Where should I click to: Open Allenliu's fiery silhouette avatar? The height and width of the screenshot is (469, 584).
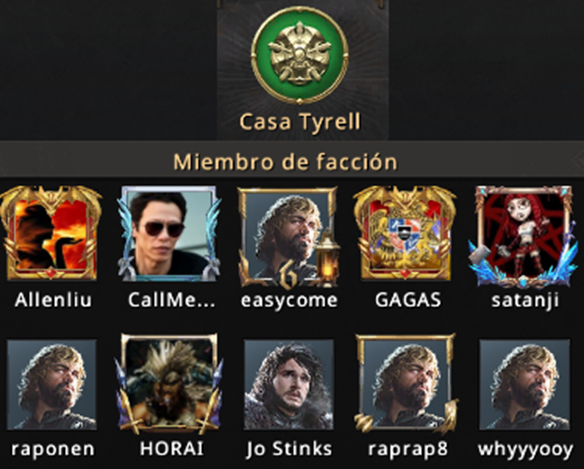pyautogui.click(x=51, y=234)
